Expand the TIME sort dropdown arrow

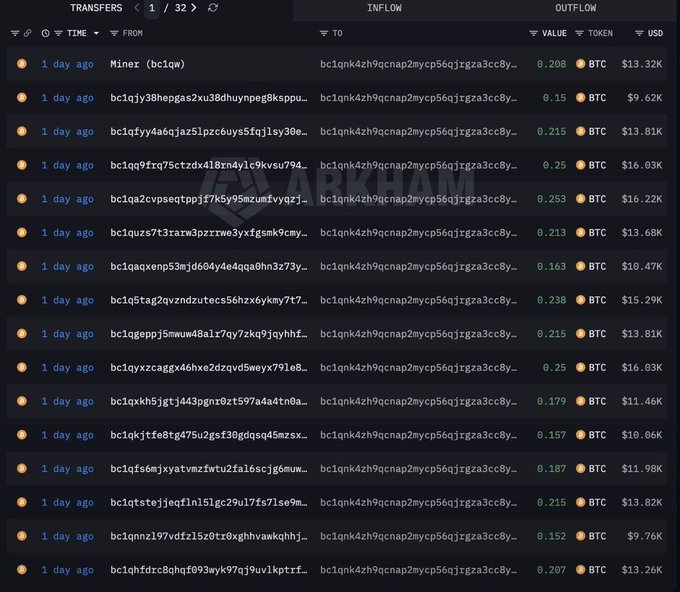(96, 33)
